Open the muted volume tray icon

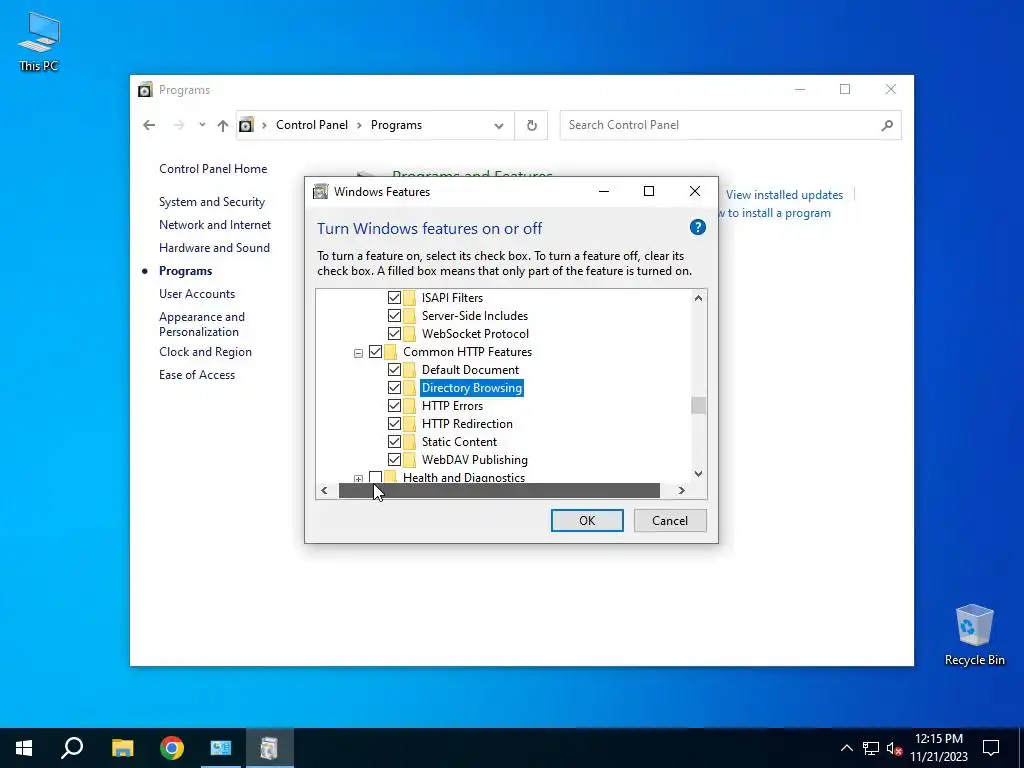tap(895, 748)
